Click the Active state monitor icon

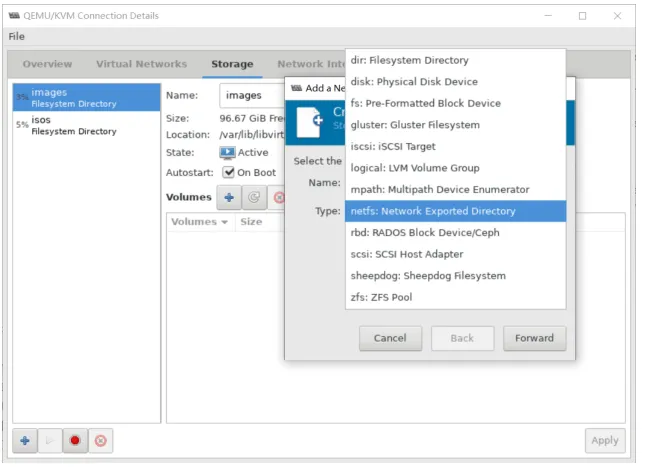[x=227, y=153]
